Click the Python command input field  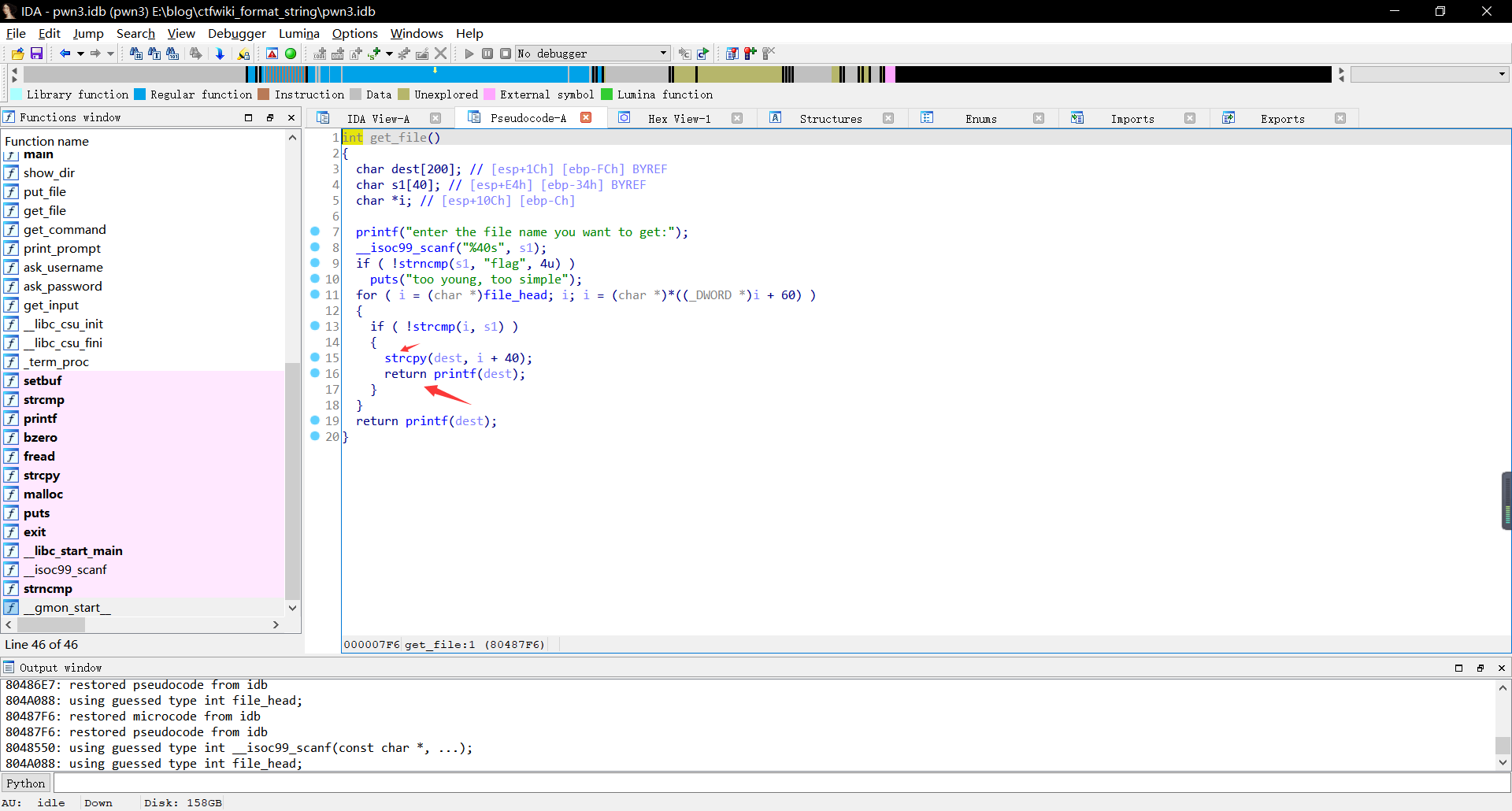point(780,783)
